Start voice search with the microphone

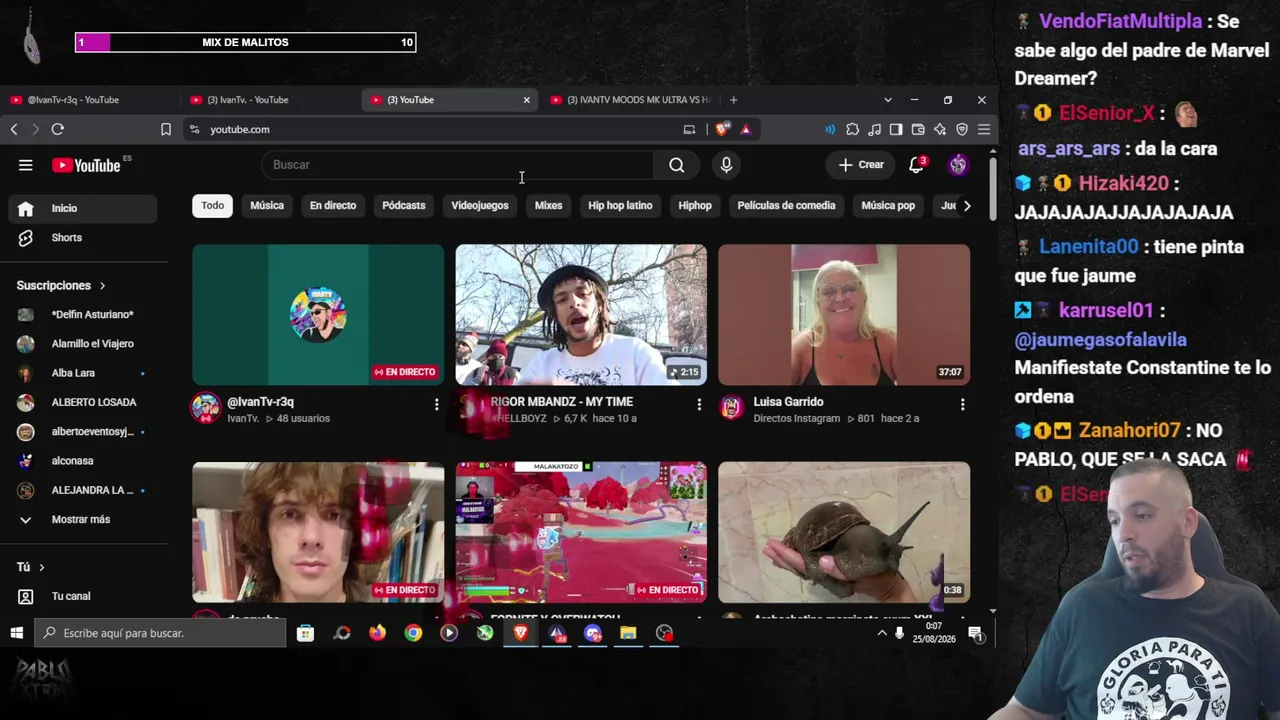pos(726,165)
